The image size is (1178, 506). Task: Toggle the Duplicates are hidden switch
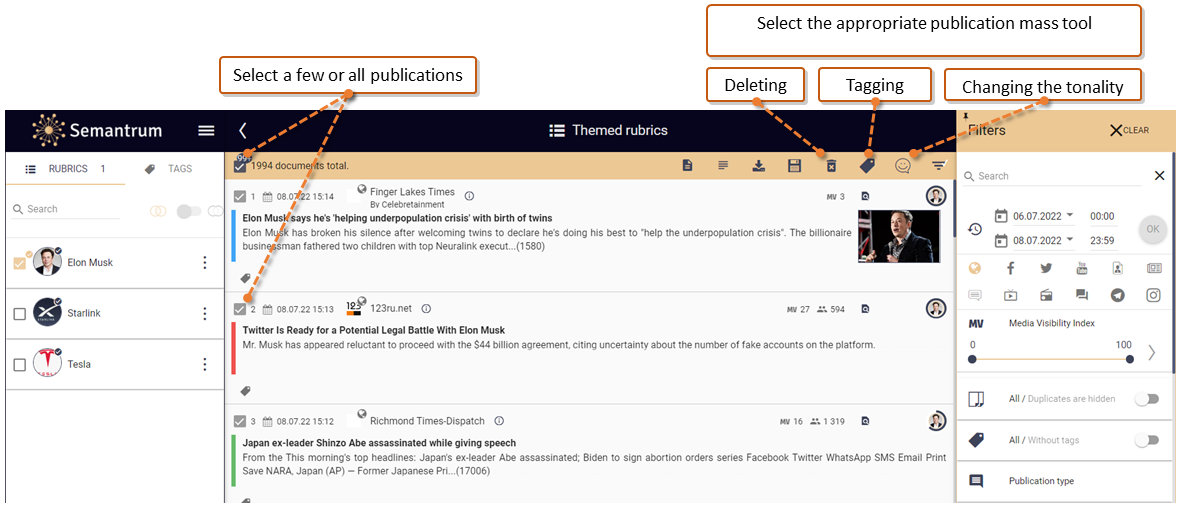tap(1146, 399)
